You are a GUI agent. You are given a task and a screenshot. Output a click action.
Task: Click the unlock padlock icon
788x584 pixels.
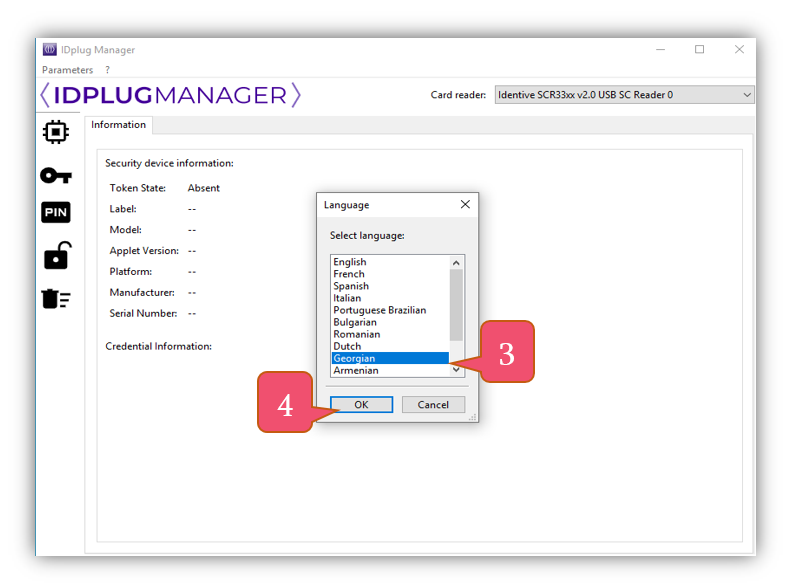56,256
